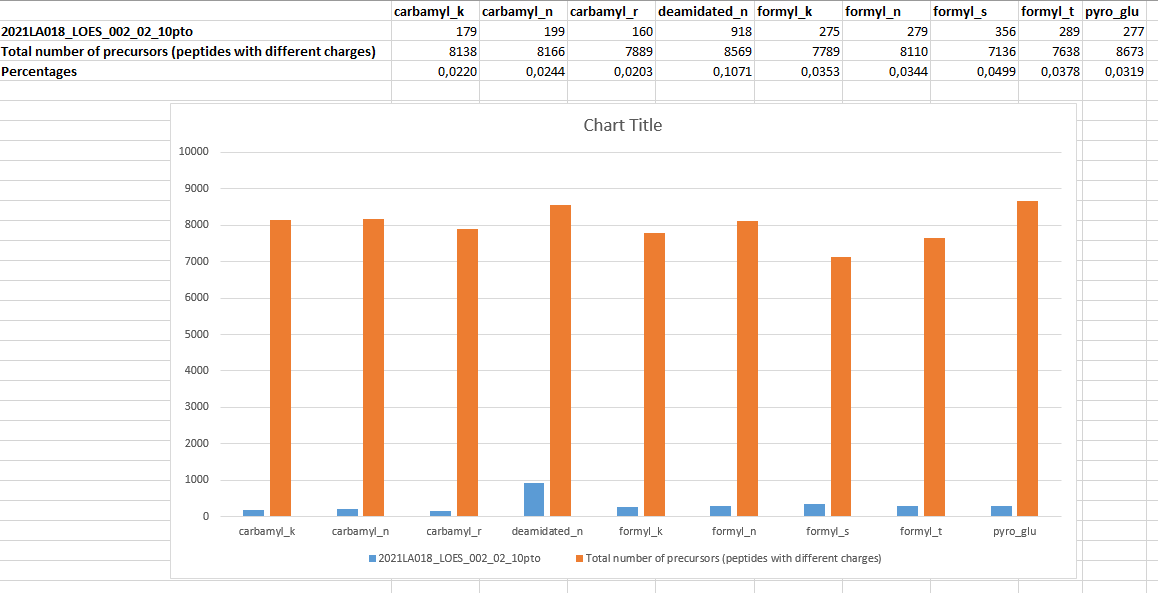The image size is (1158, 593).
Task: Click the 'Percentages' row label cell
Action: tap(41, 71)
